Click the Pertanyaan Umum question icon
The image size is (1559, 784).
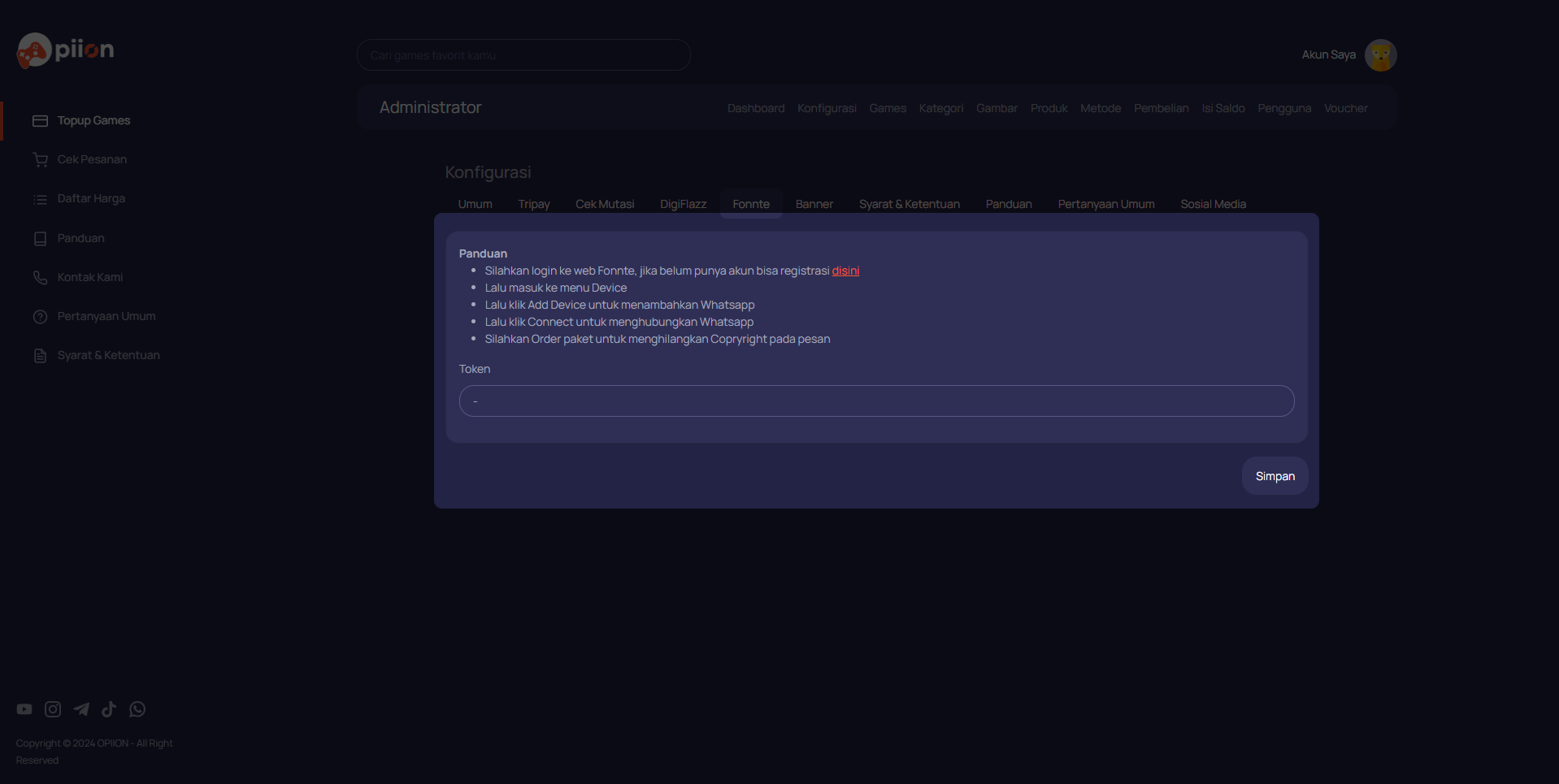[40, 317]
